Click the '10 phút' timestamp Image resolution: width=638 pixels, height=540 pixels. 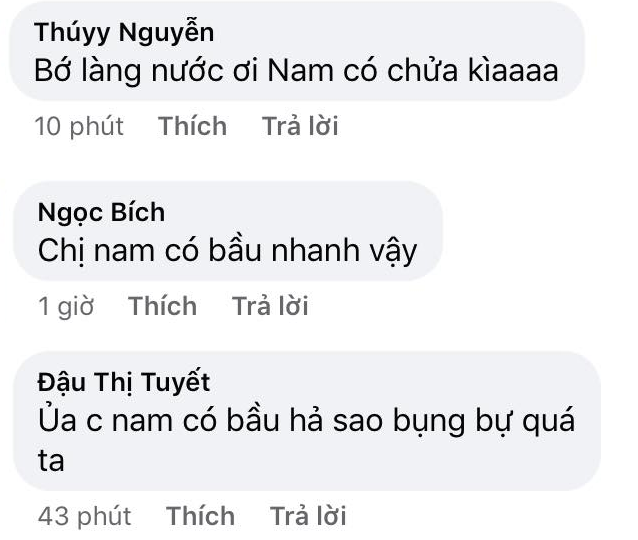click(79, 127)
